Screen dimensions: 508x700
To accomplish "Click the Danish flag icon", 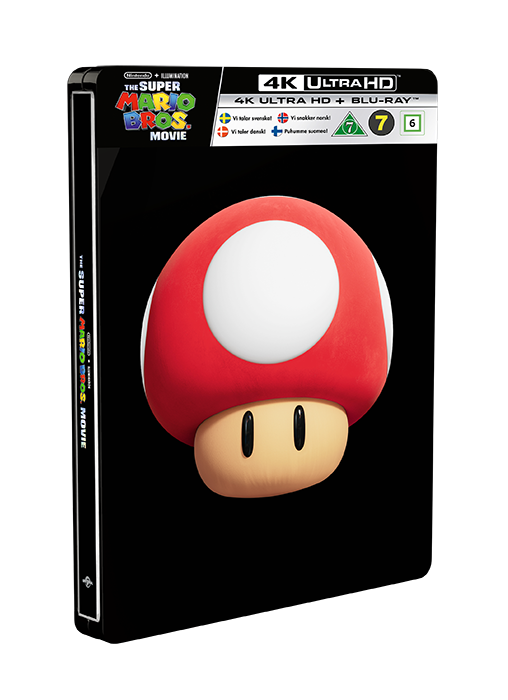I will [222, 131].
